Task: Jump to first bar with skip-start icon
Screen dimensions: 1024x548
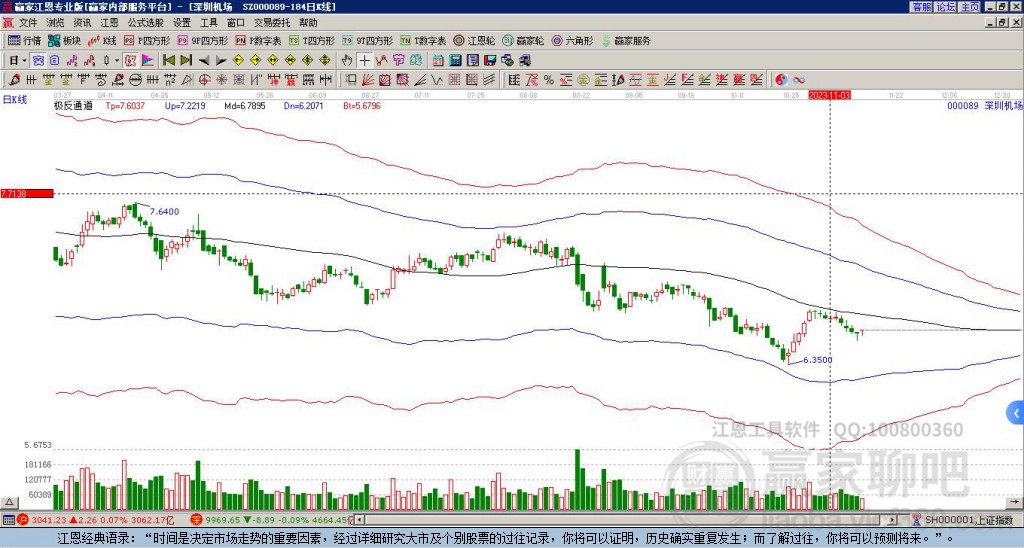Action: point(169,60)
